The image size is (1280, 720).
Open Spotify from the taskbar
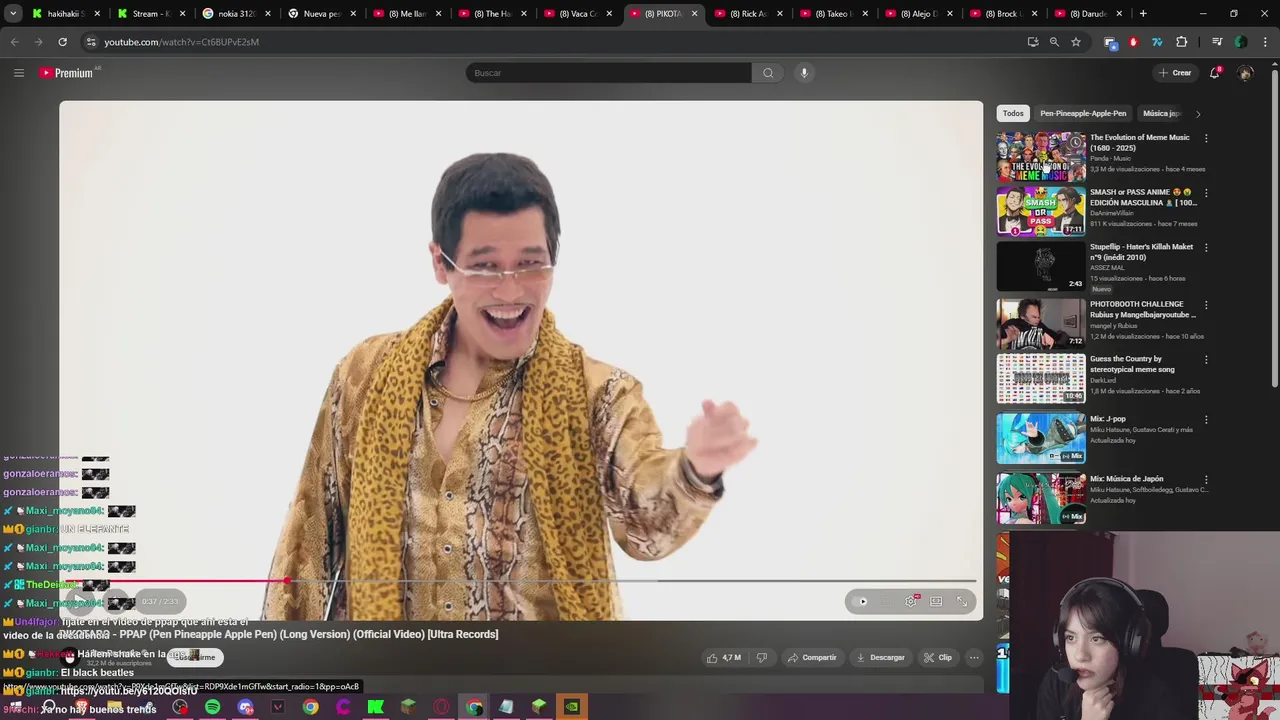tap(212, 707)
